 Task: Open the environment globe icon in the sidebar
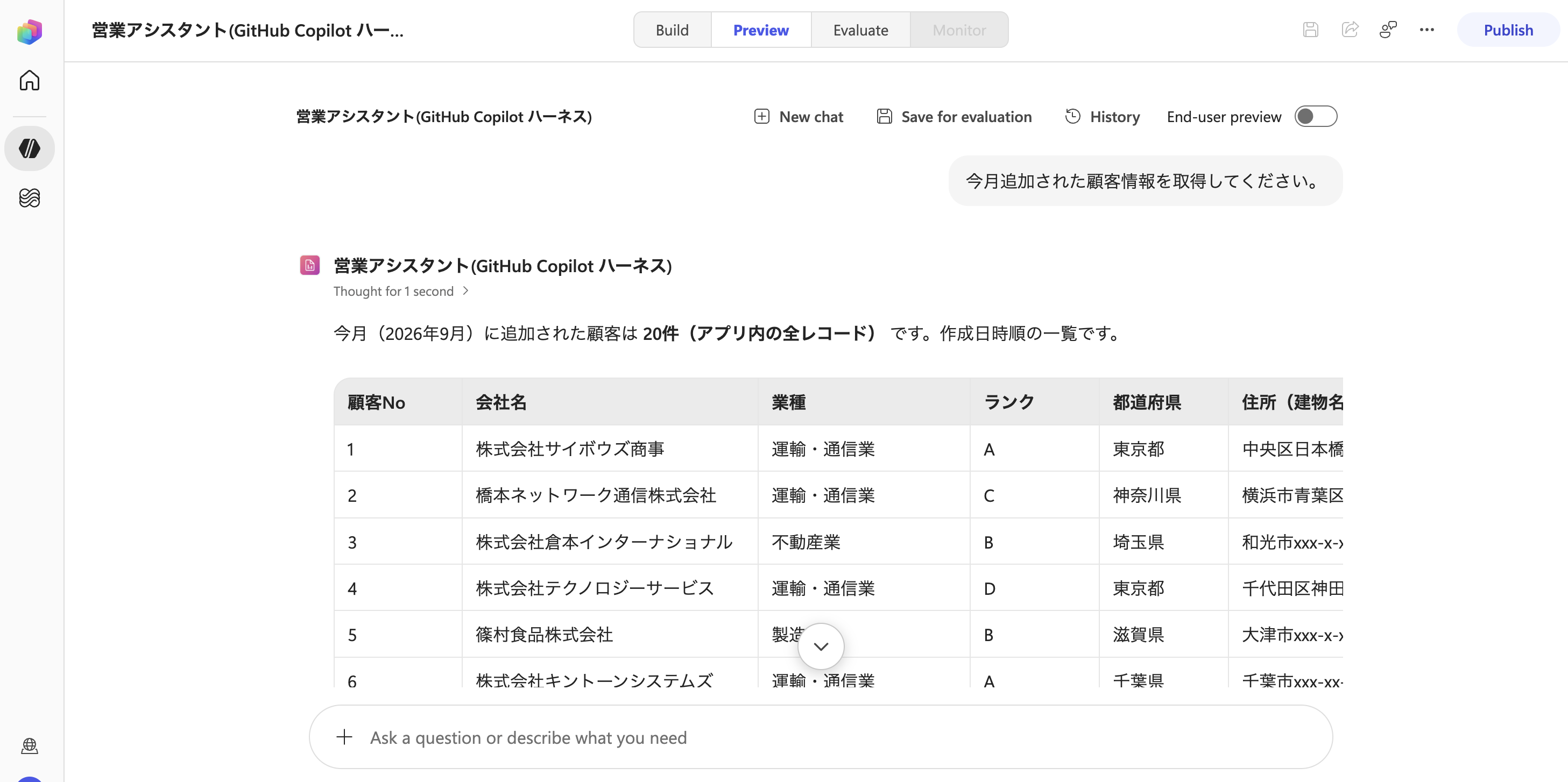tap(29, 745)
